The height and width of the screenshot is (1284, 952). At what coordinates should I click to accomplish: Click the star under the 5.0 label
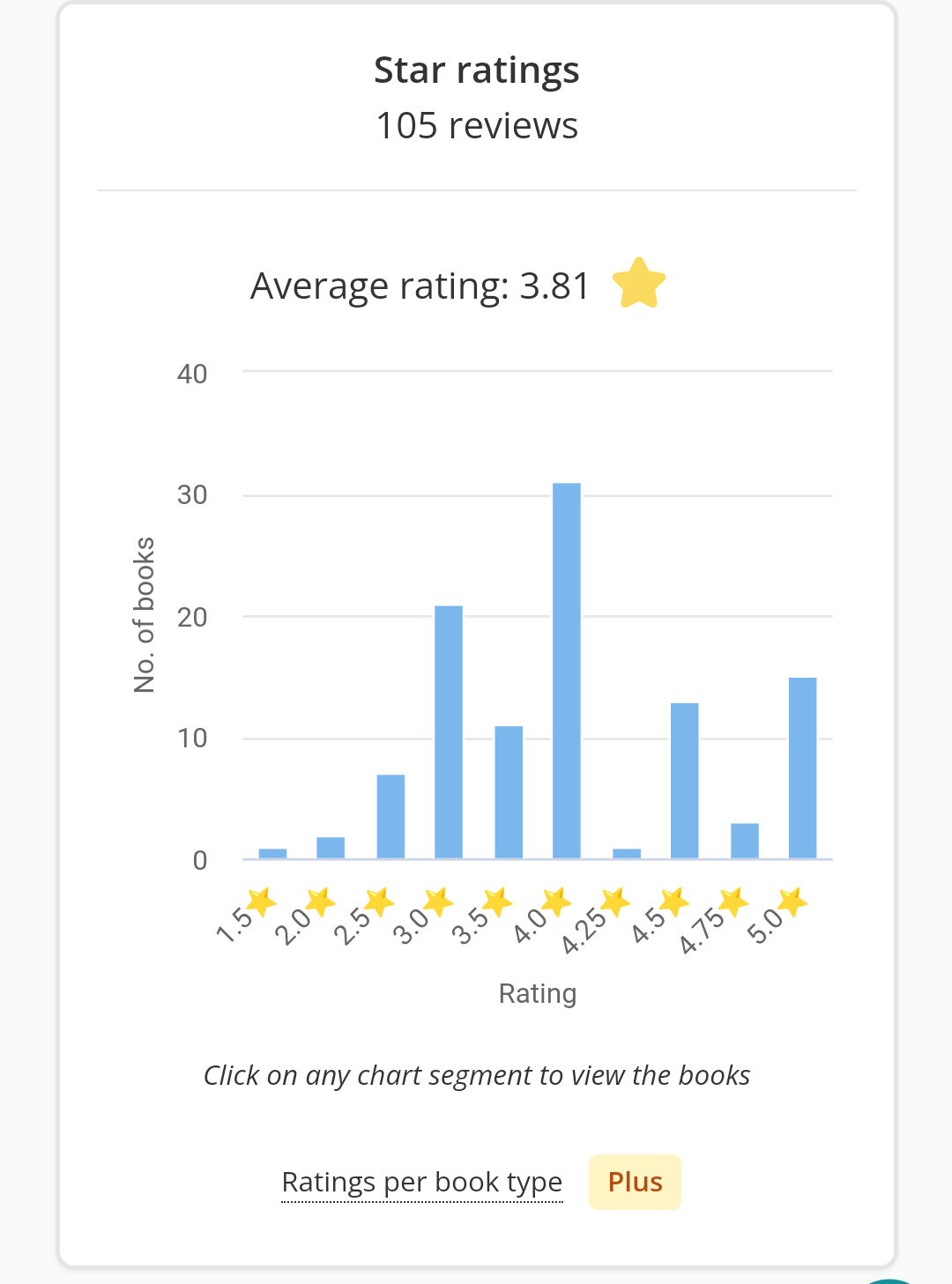(x=792, y=902)
